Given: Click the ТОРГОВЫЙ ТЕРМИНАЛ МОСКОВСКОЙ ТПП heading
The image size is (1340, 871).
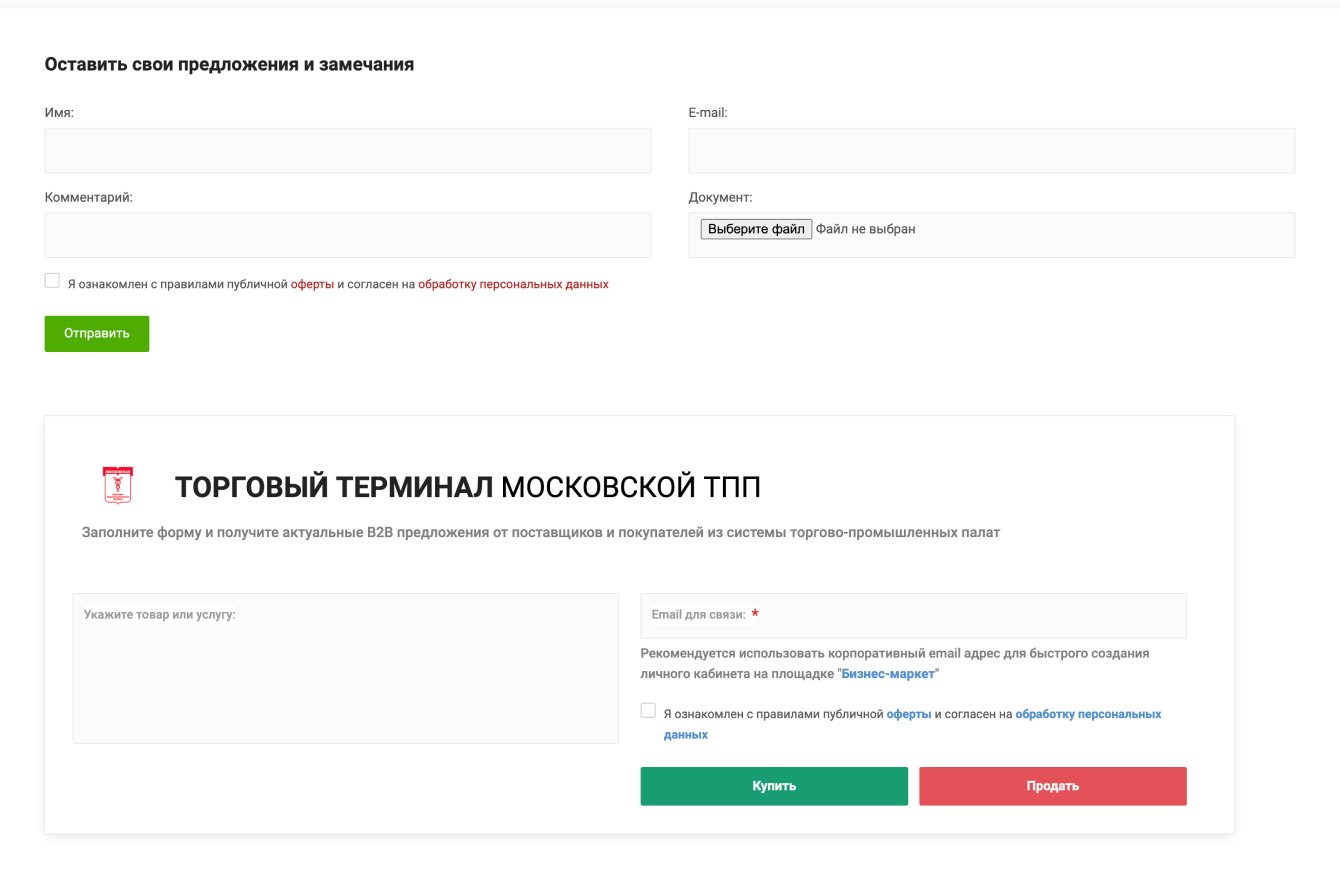Looking at the screenshot, I should click(468, 487).
